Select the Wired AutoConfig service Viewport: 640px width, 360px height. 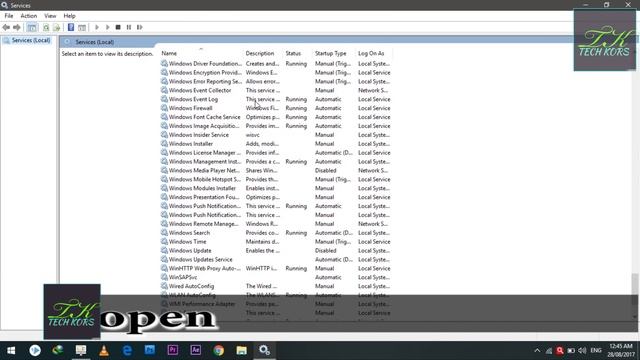(276, 286)
